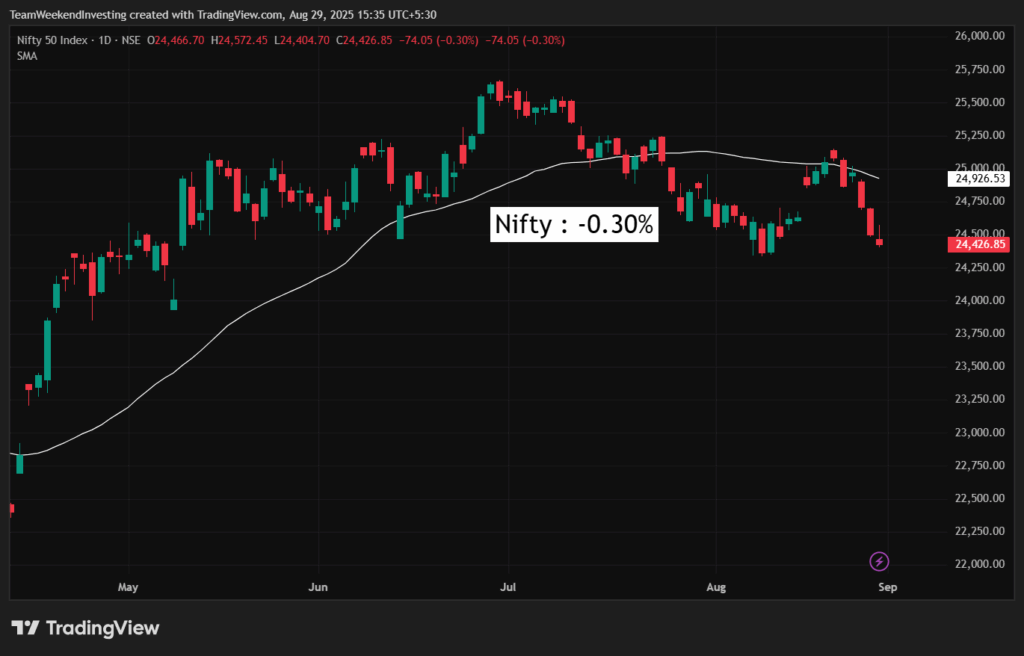Click the 23,000.00 price axis label
The height and width of the screenshot is (656, 1024).
point(980,433)
